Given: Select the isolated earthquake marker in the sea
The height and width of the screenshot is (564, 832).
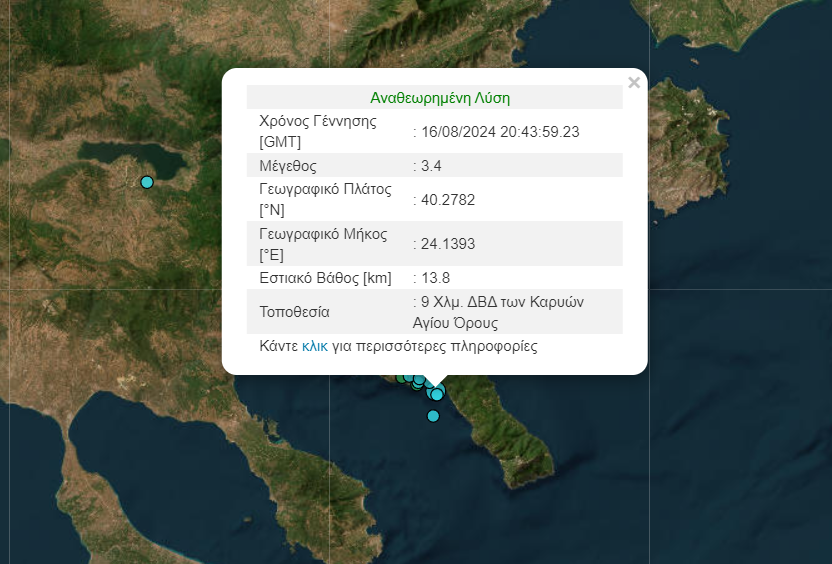Looking at the screenshot, I should pos(433,416).
